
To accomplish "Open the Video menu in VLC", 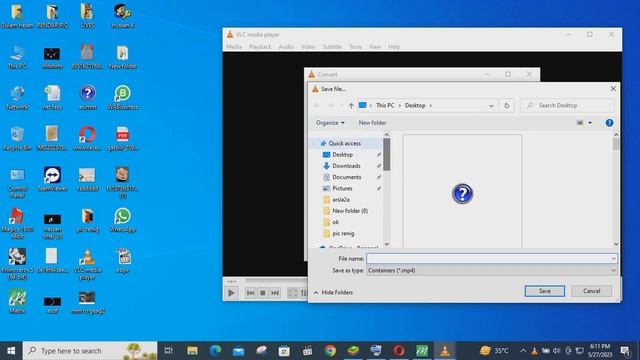I will click(308, 47).
